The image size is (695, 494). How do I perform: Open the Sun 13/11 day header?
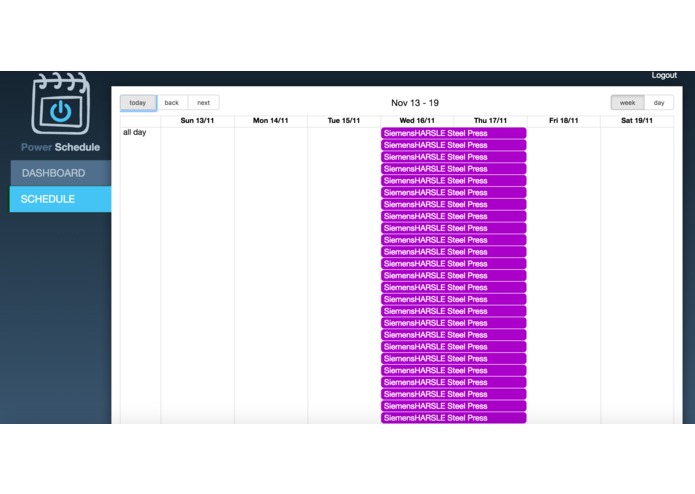click(197, 121)
